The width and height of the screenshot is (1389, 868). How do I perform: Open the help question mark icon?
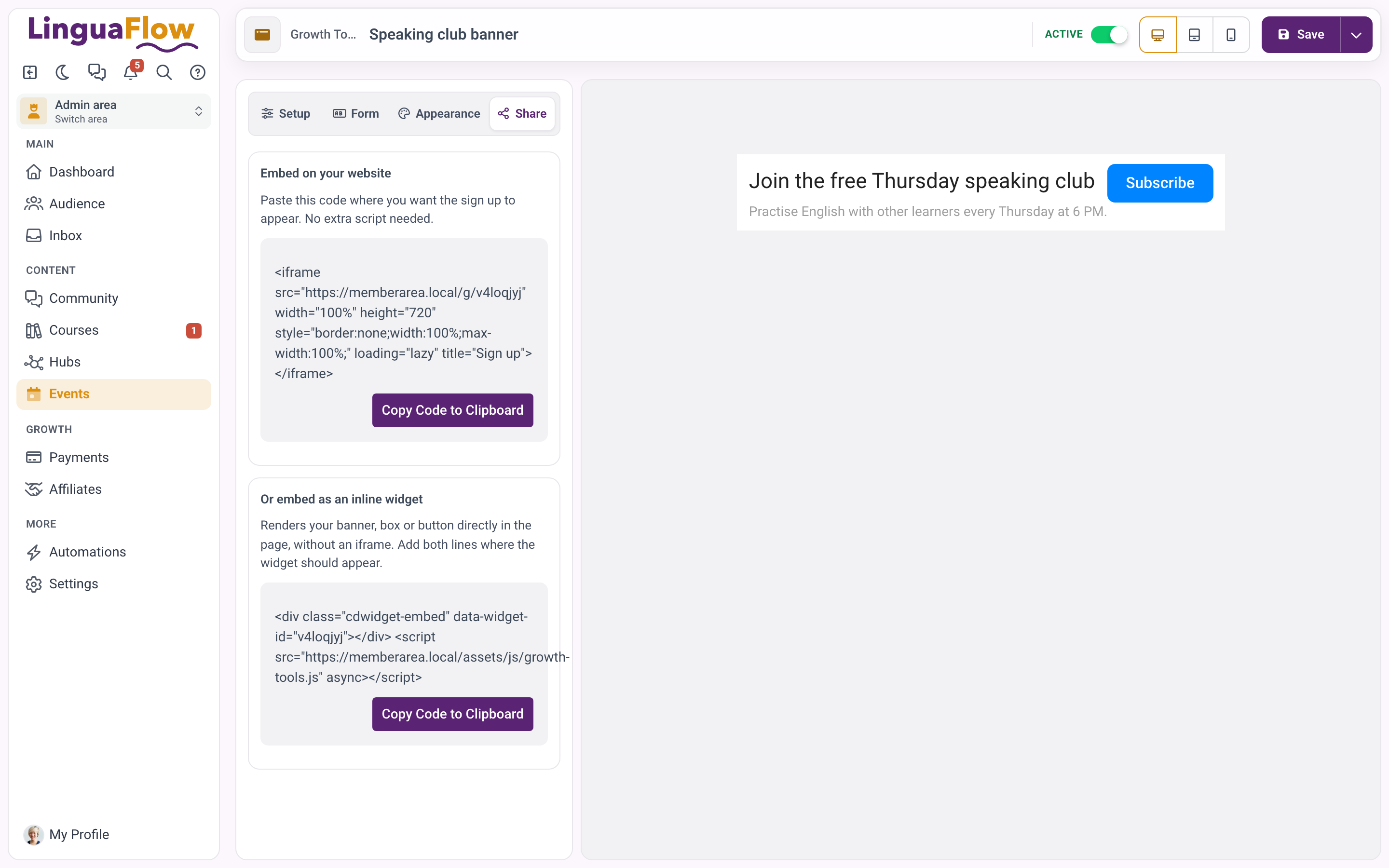pos(197,72)
